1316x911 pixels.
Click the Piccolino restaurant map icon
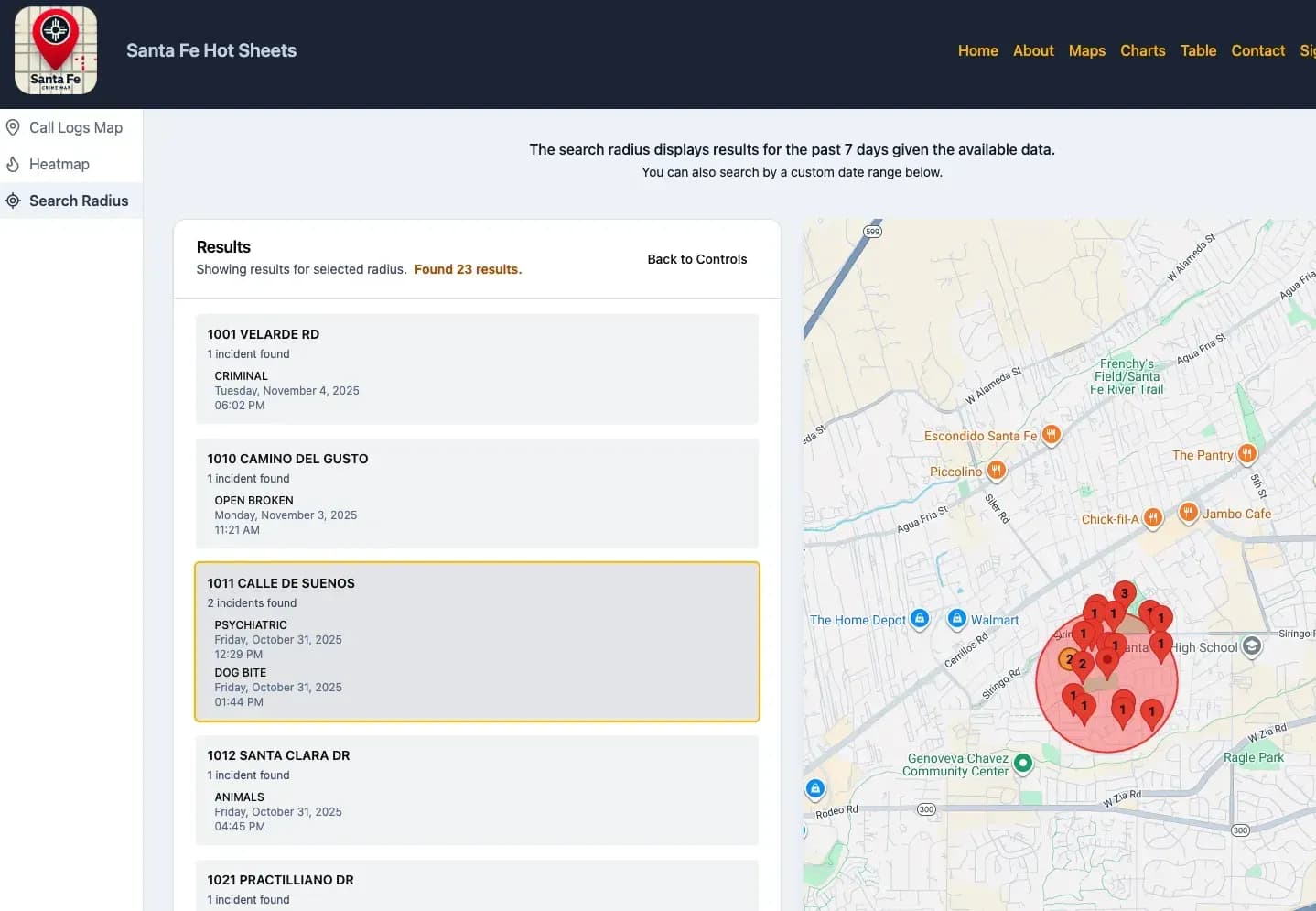coord(996,470)
